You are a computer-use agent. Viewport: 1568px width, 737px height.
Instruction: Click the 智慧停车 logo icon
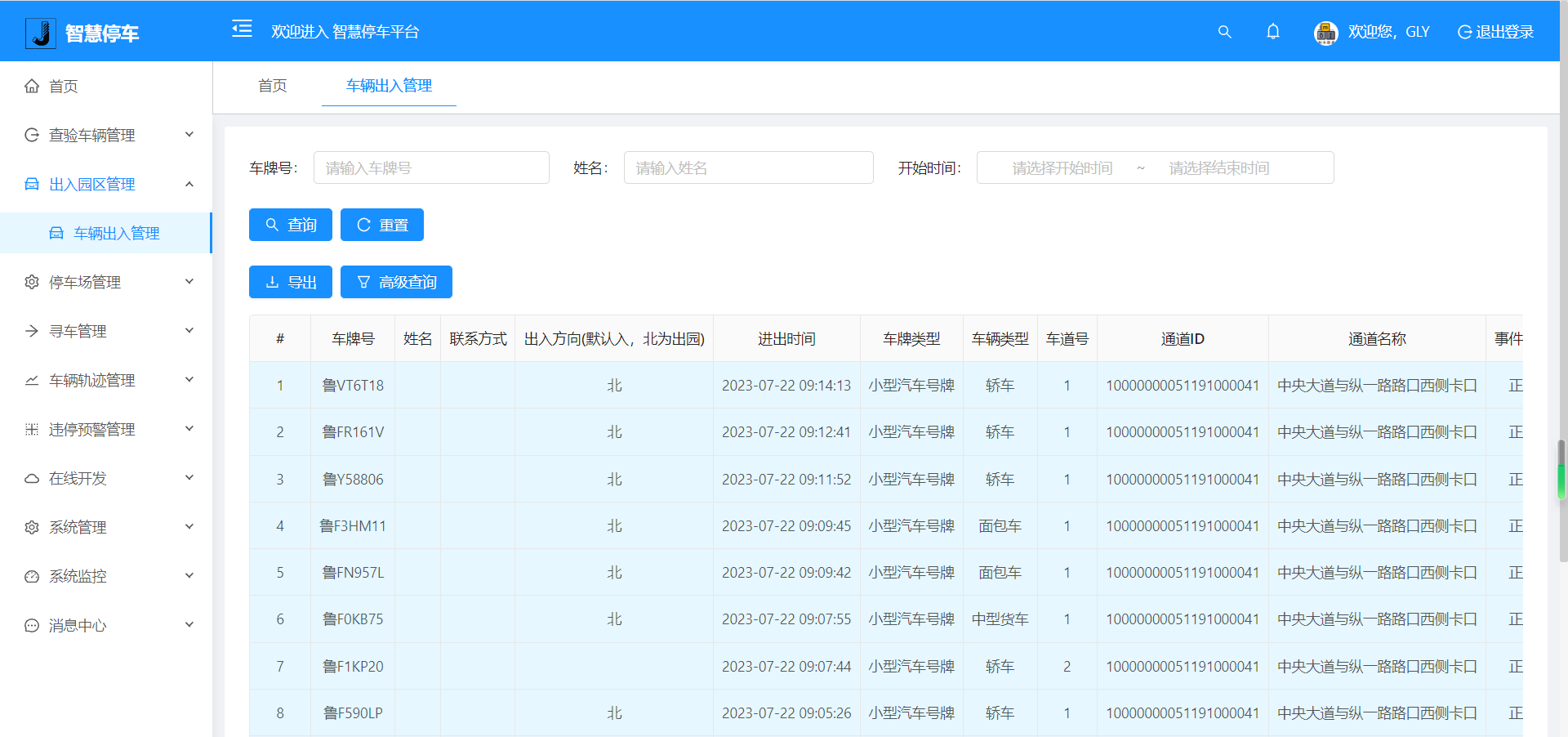[x=40, y=33]
